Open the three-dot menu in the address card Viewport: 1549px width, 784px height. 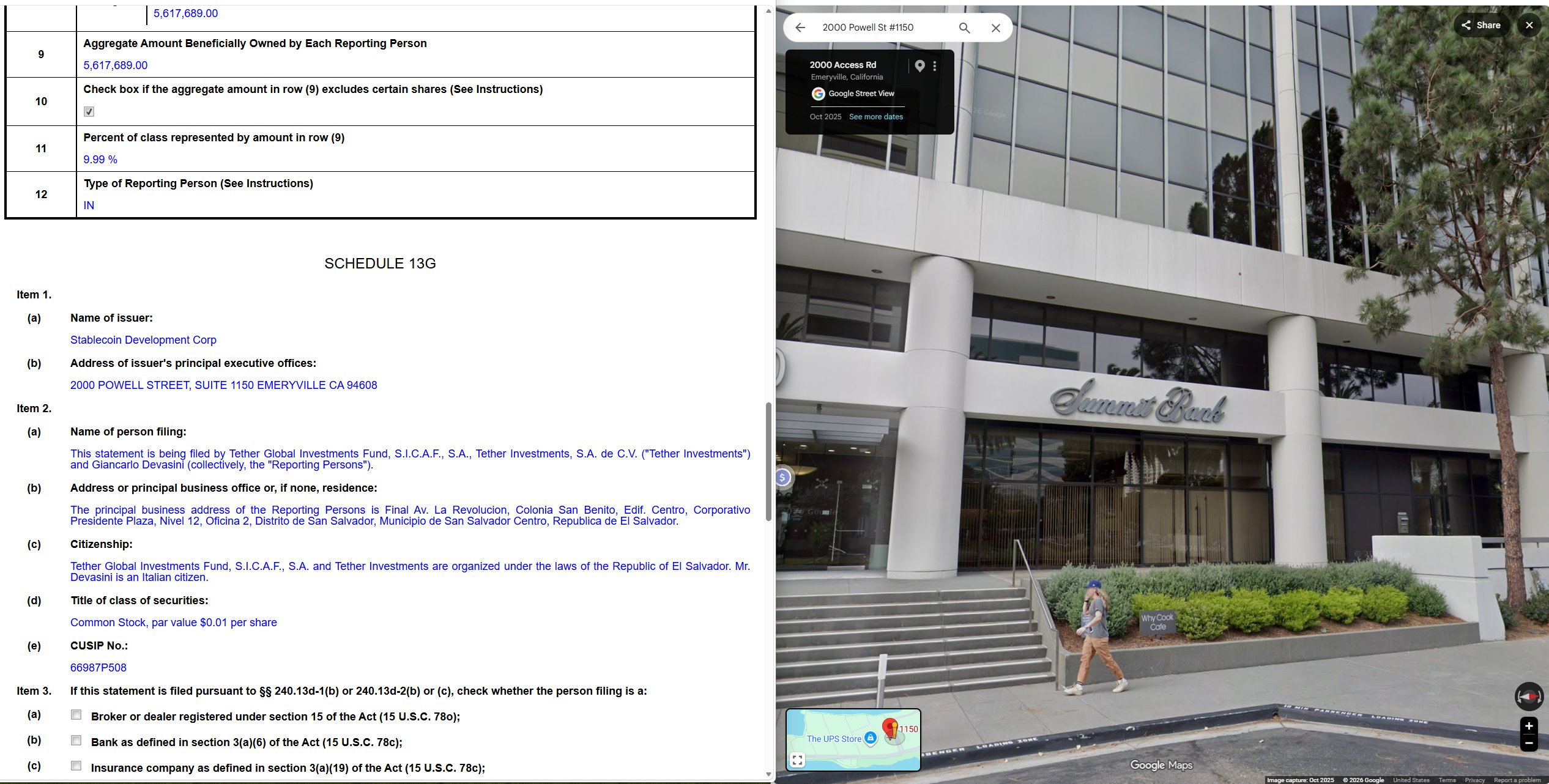point(934,66)
